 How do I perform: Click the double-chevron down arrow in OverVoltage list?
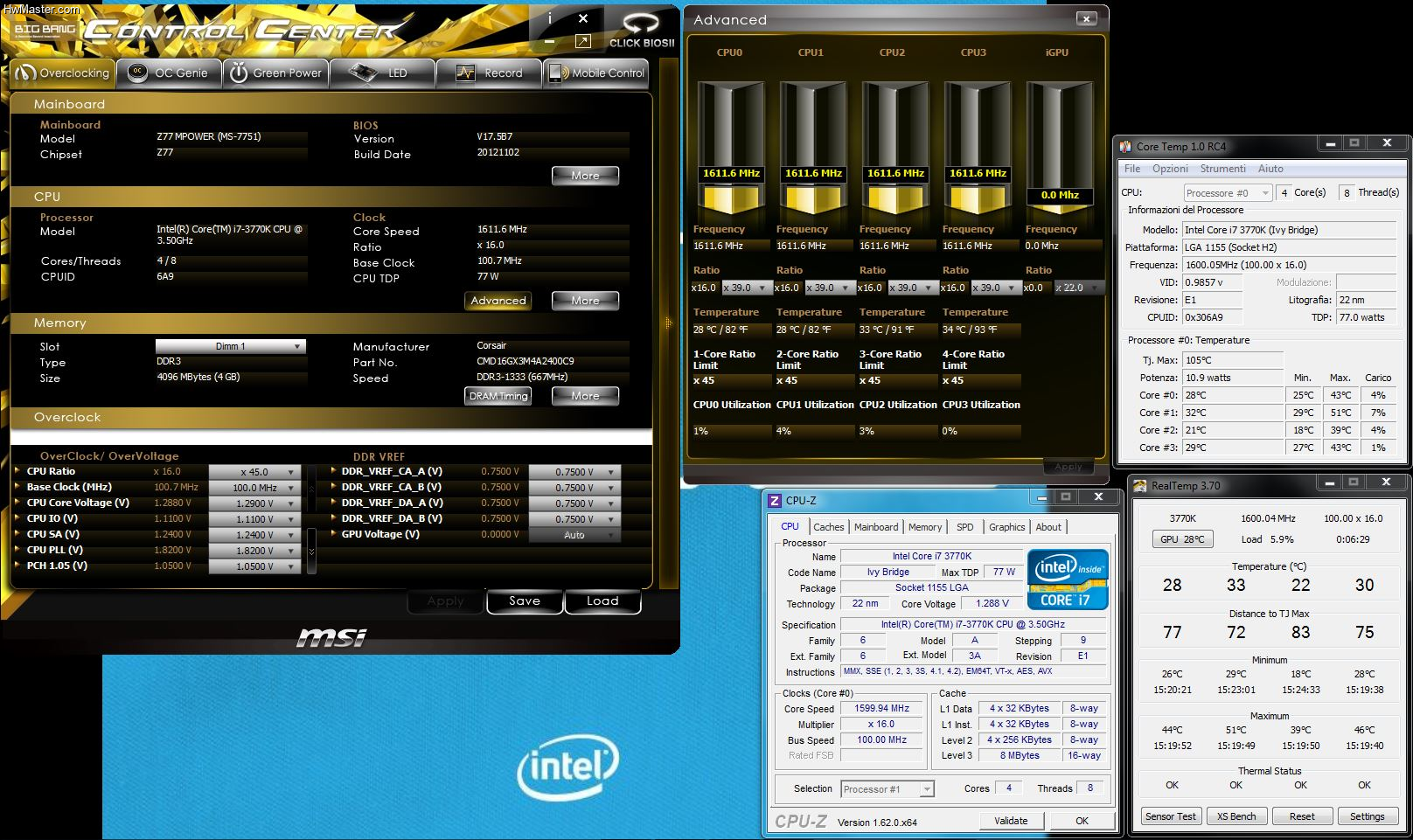click(311, 552)
